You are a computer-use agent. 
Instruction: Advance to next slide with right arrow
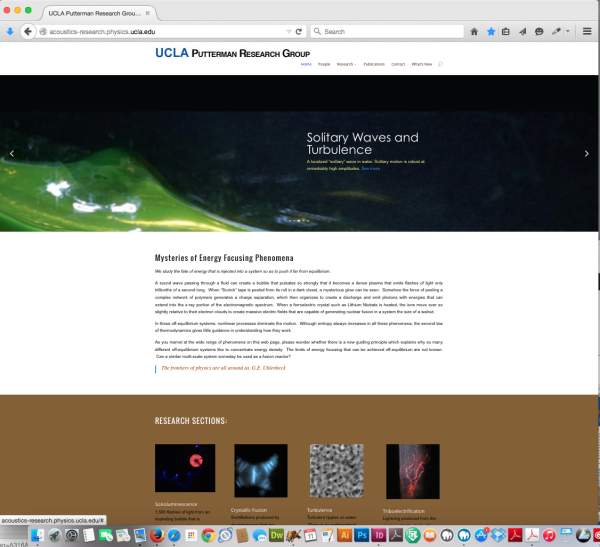(586, 153)
